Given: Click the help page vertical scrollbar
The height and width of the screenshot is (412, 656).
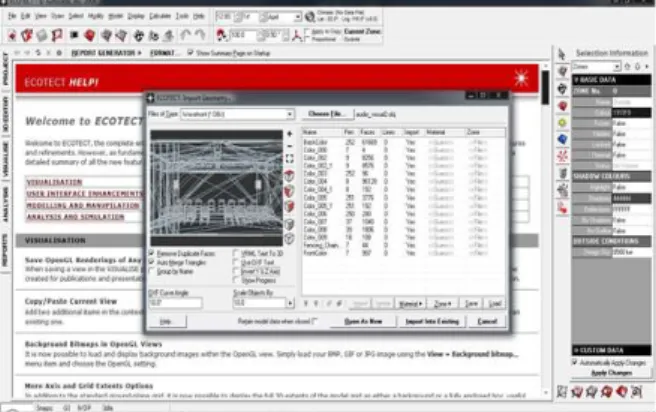Looking at the screenshot, I should (x=545, y=228).
